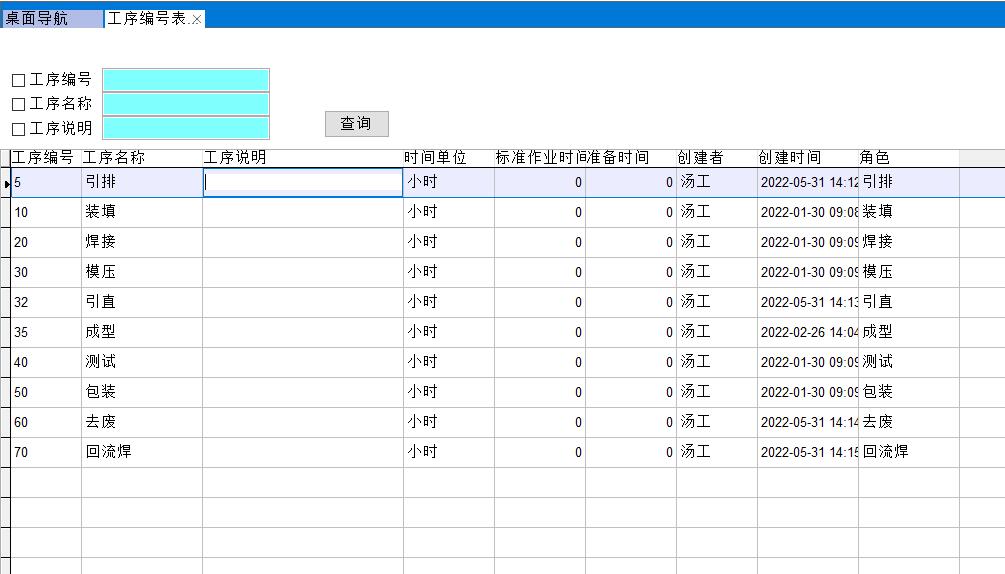1005x574 pixels.
Task: Select the 焊接 cell in 工序名称 column
Action: [141, 242]
